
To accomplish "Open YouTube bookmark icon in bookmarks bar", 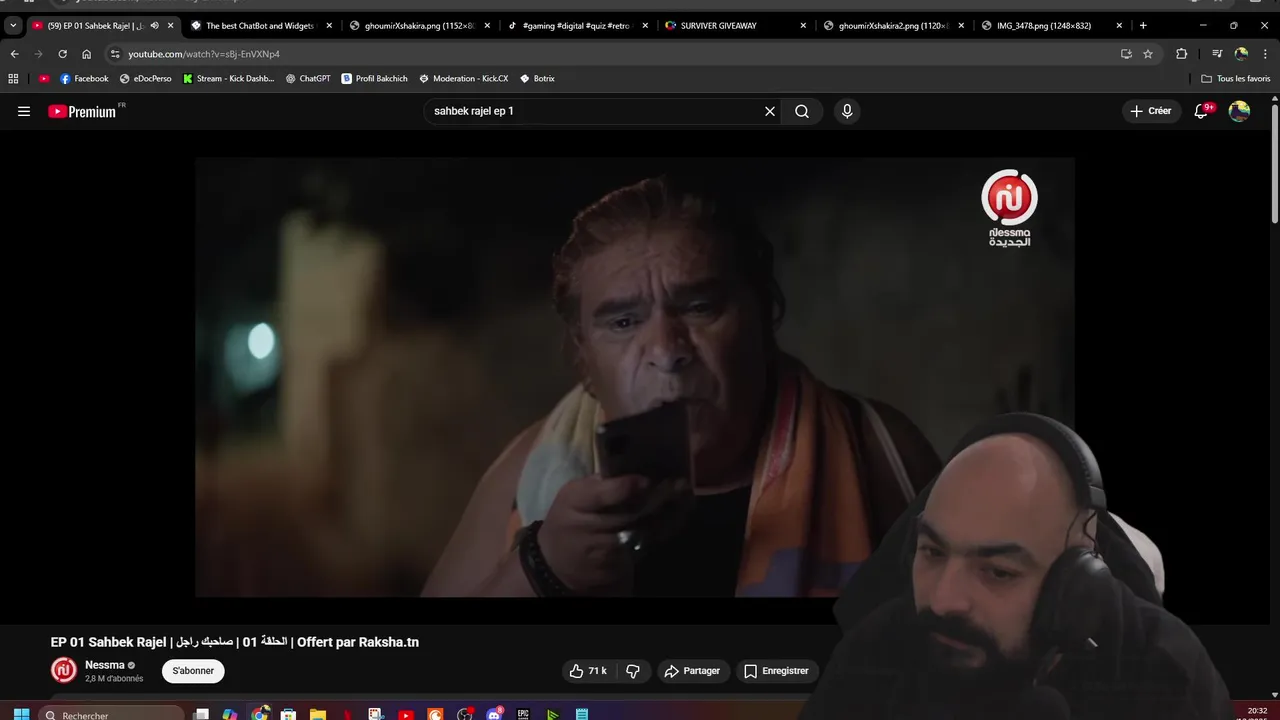I will (44, 78).
